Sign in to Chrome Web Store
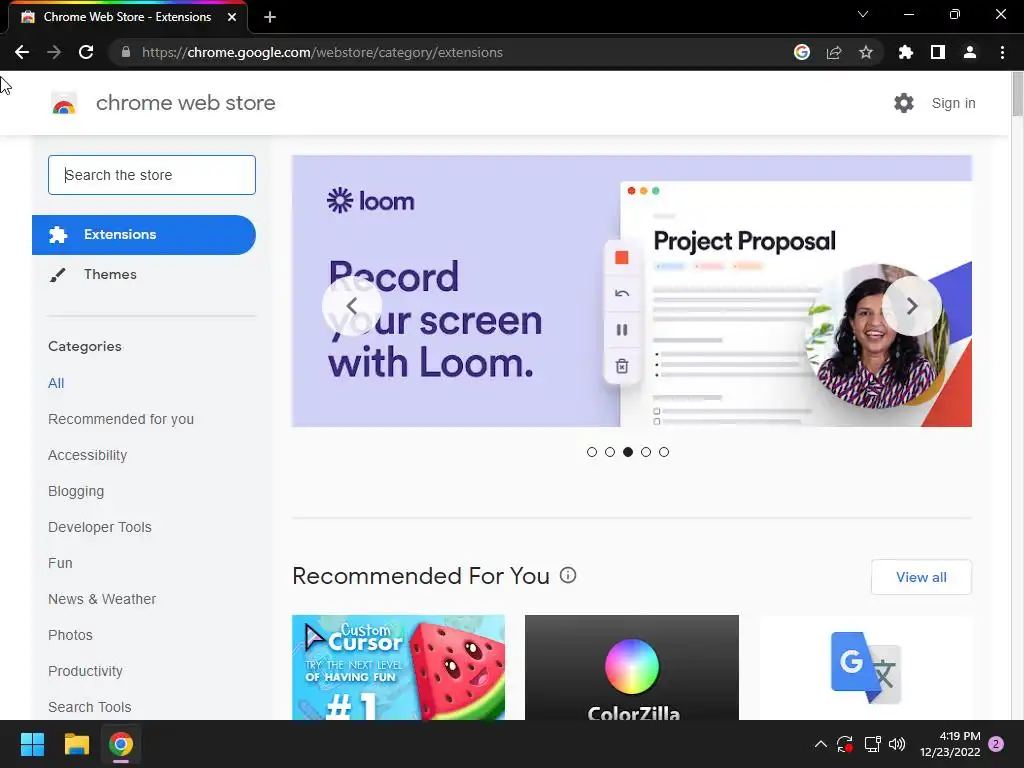 pos(953,103)
